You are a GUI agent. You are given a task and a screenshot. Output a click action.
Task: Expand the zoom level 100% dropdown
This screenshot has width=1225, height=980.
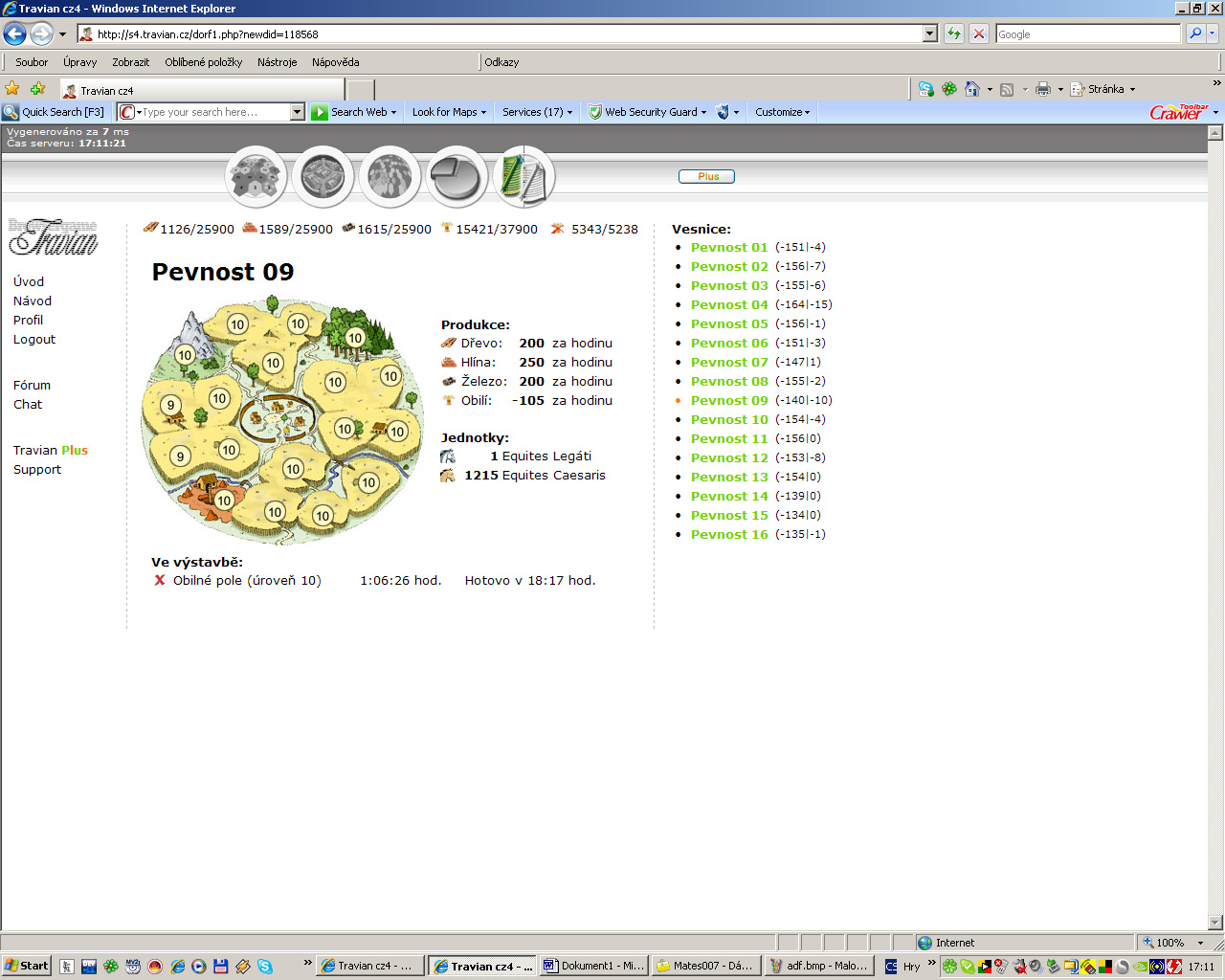point(1200,943)
